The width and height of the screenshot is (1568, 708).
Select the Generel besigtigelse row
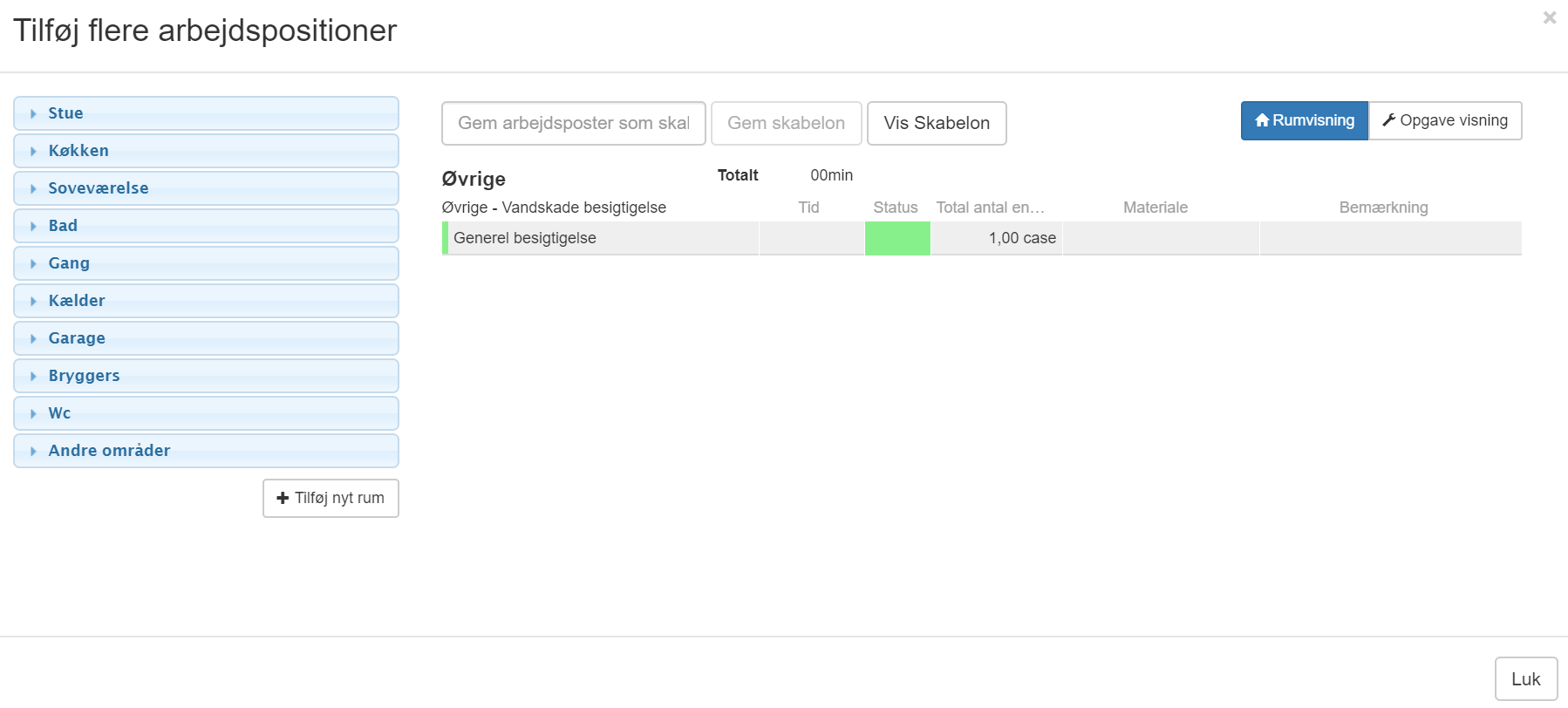[x=525, y=238]
